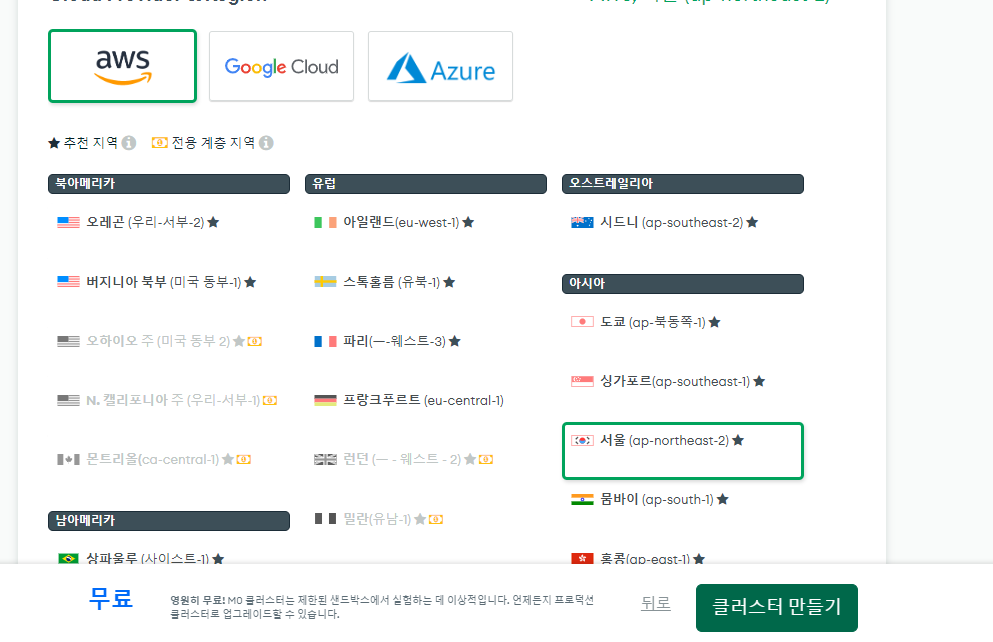Select 오하이오 주 (미국 동부 2) region
Viewport: 993px width, 642px height.
160,341
